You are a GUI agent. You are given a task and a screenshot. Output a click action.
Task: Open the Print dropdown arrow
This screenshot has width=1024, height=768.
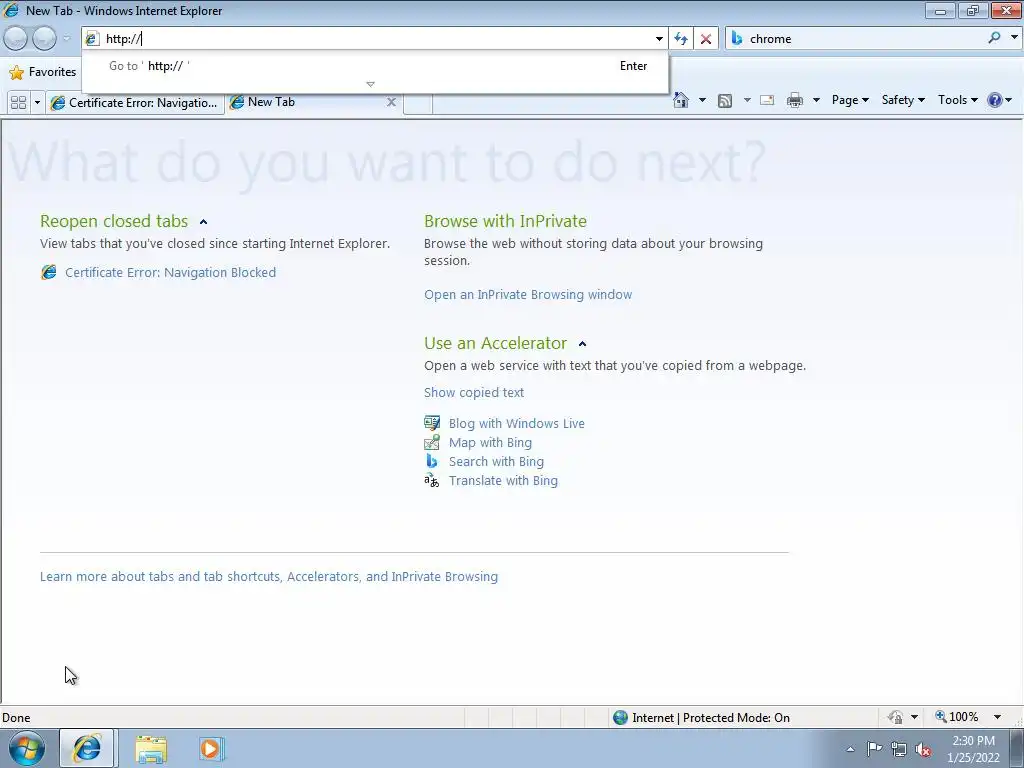(x=816, y=100)
